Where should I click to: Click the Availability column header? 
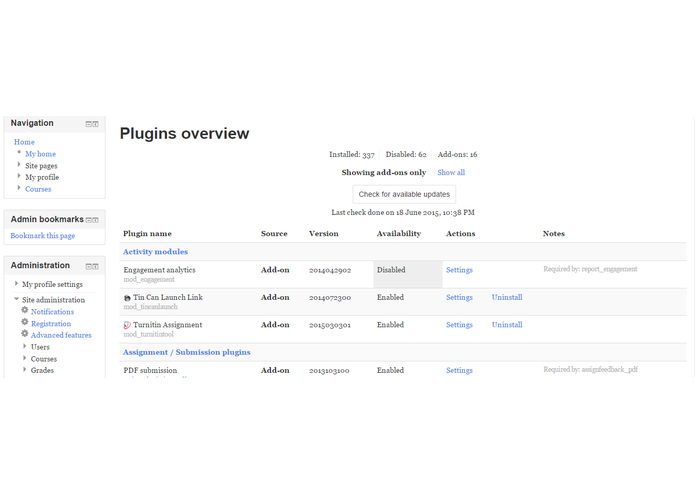click(399, 233)
